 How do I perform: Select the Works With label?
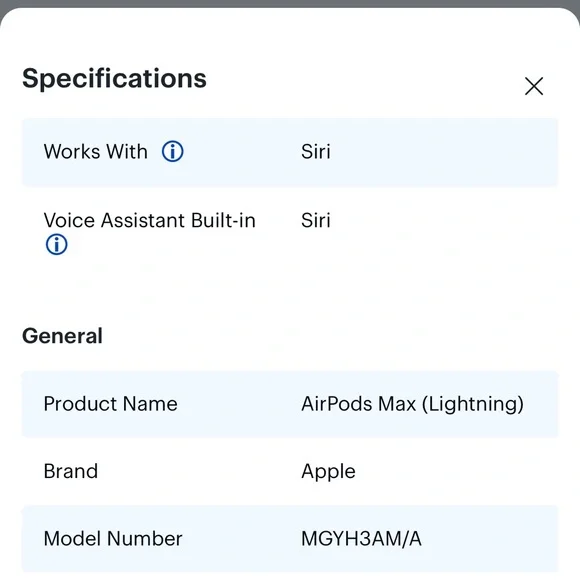tap(95, 151)
